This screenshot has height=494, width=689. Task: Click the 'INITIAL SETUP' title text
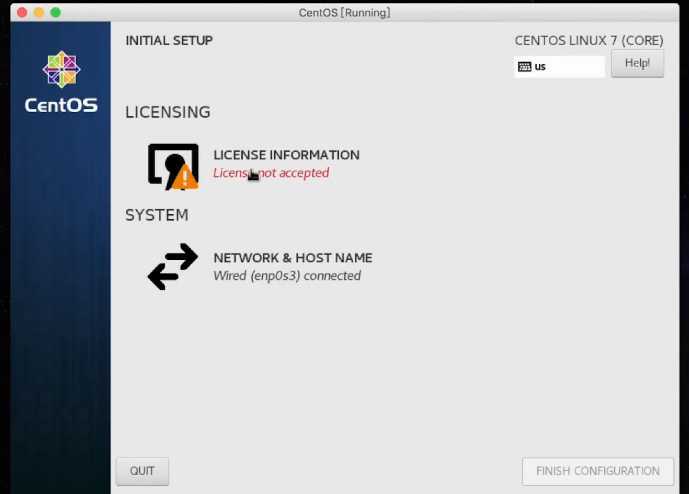coord(169,40)
